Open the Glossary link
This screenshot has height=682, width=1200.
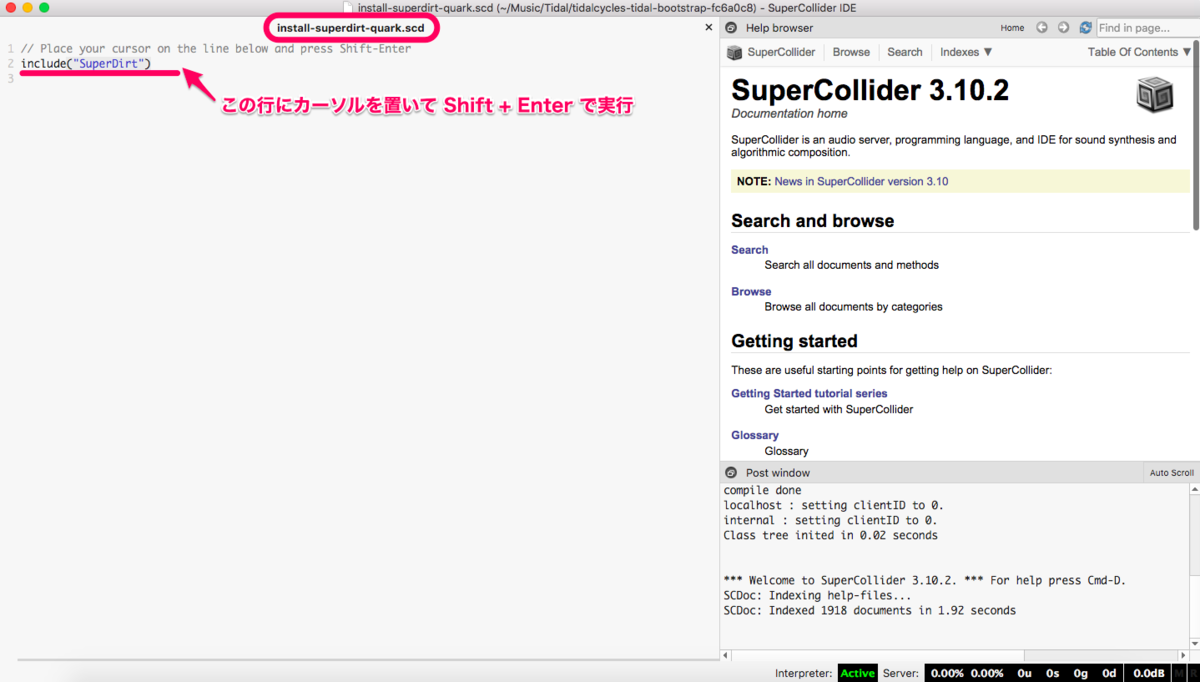tap(755, 435)
